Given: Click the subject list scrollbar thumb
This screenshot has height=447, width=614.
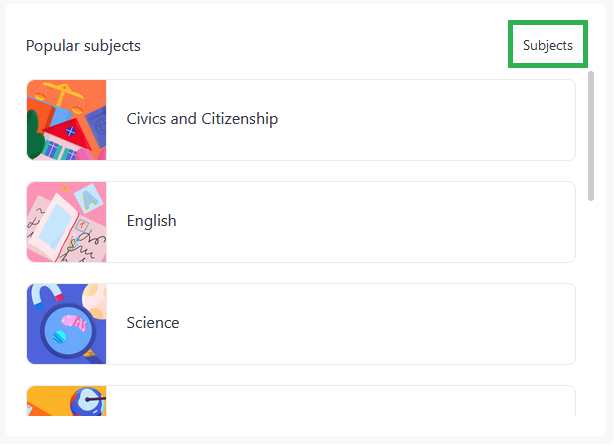Looking at the screenshot, I should (591, 136).
